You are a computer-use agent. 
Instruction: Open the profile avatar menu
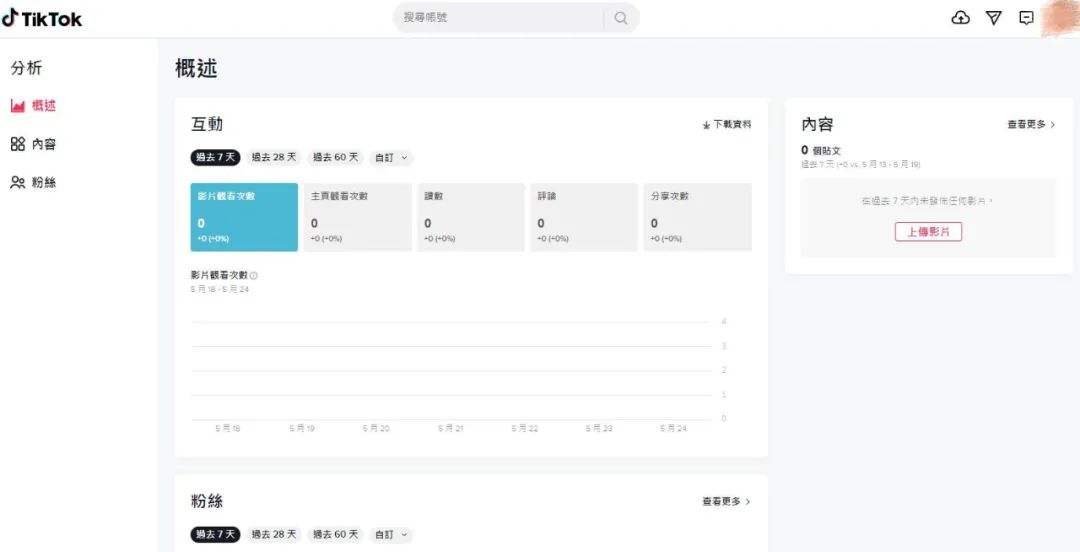[x=1059, y=18]
